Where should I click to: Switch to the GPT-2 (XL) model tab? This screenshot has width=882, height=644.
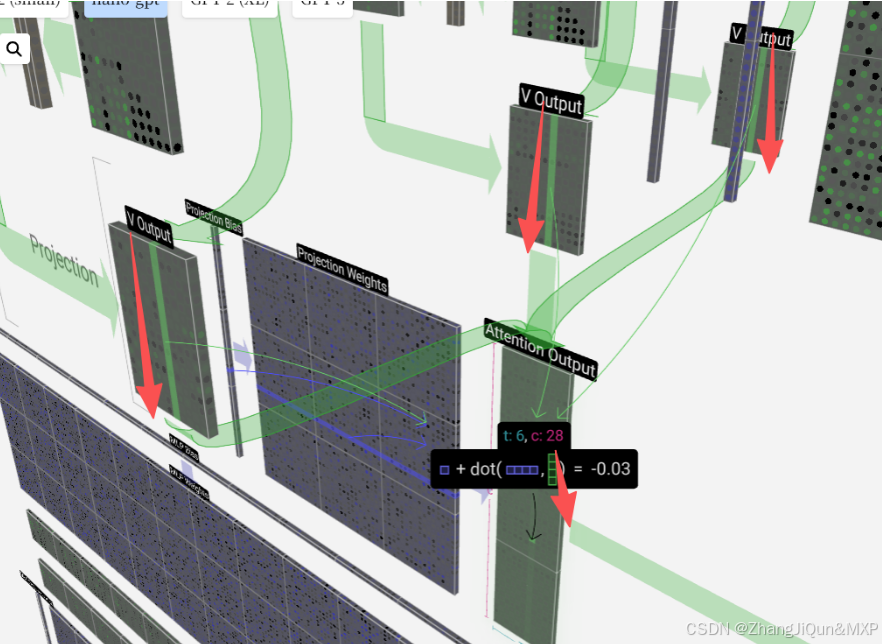[x=230, y=6]
